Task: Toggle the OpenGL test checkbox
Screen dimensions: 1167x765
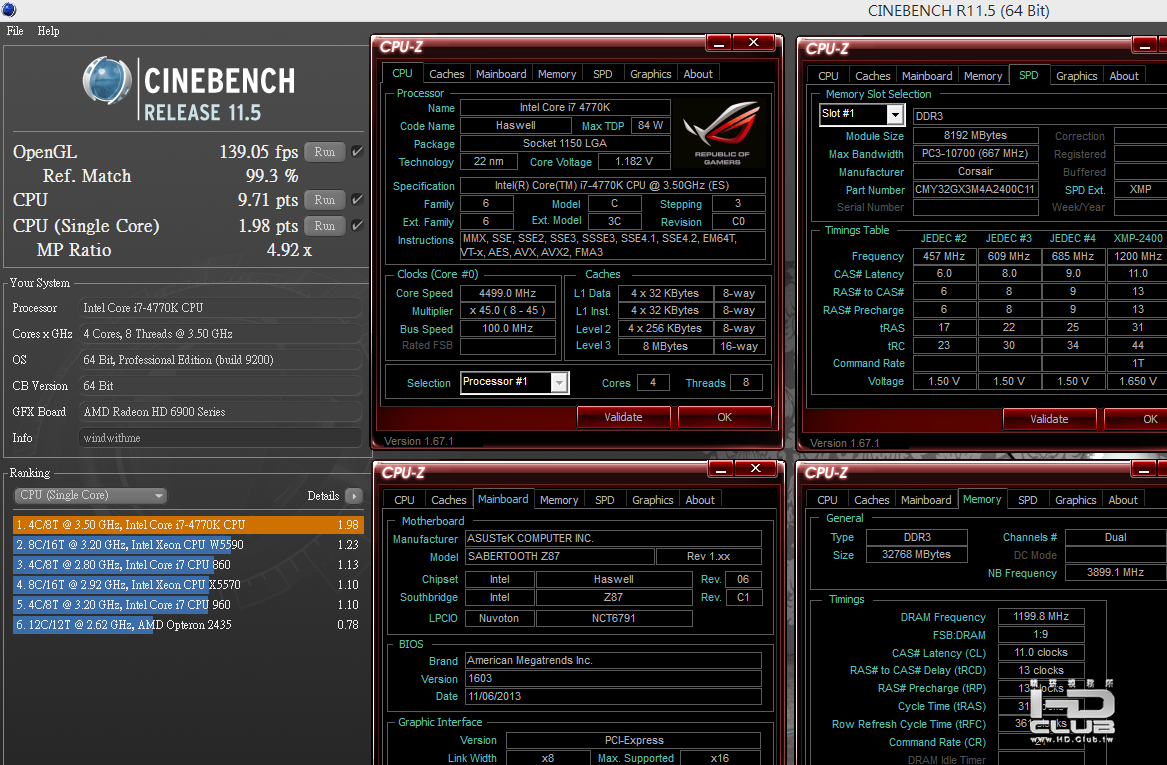Action: (357, 152)
